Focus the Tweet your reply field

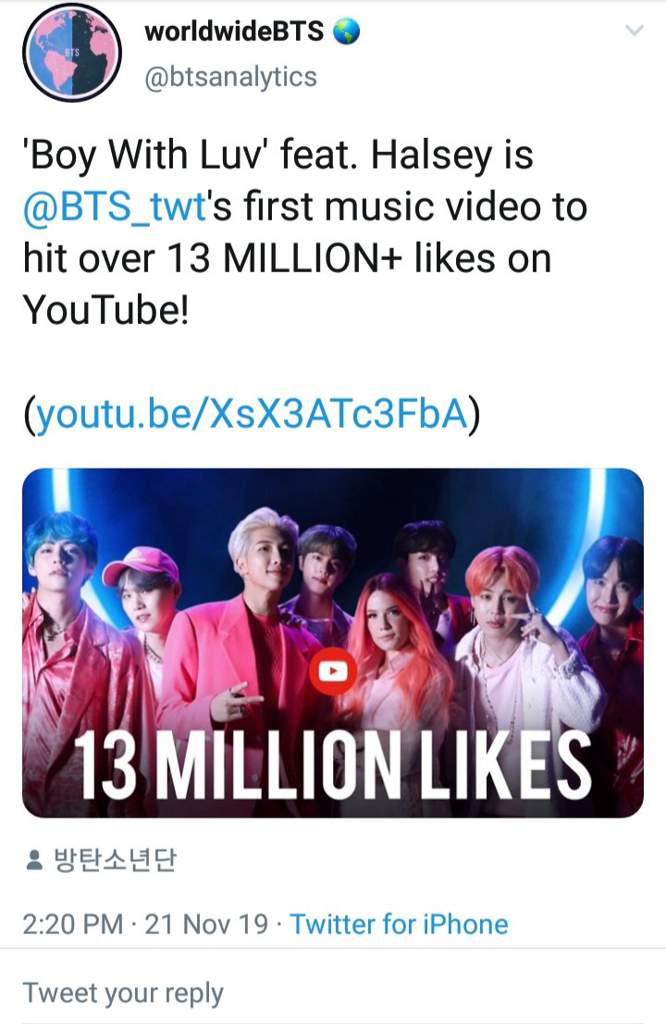[333, 994]
